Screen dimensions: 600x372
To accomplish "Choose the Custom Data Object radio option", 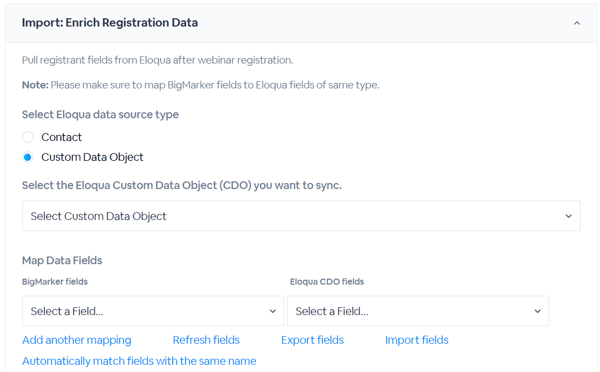I will pyautogui.click(x=28, y=157).
